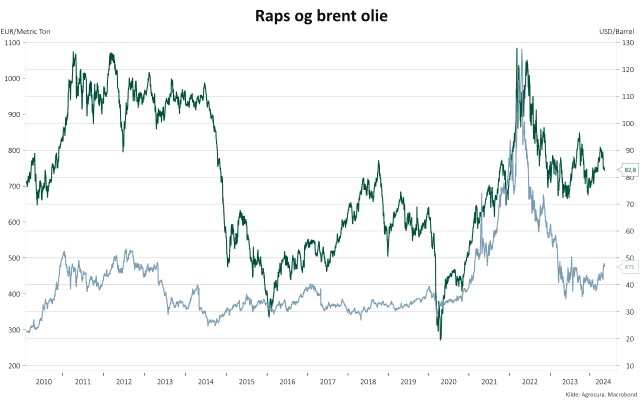Pick the 2020 year label
The height and width of the screenshot is (404, 643).
click(448, 381)
